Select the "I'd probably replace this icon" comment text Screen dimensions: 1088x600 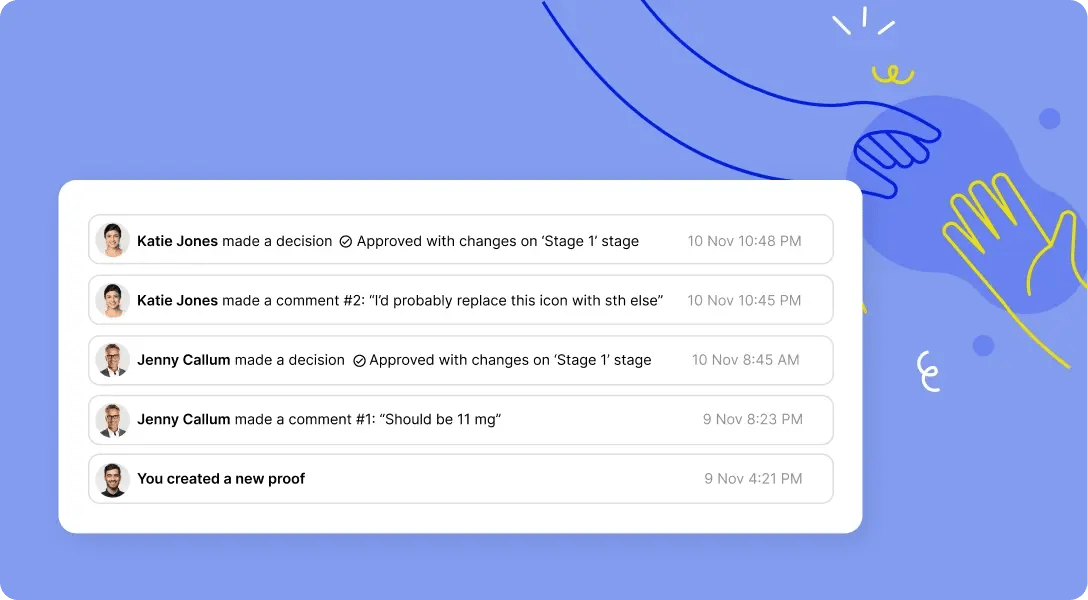coord(517,301)
